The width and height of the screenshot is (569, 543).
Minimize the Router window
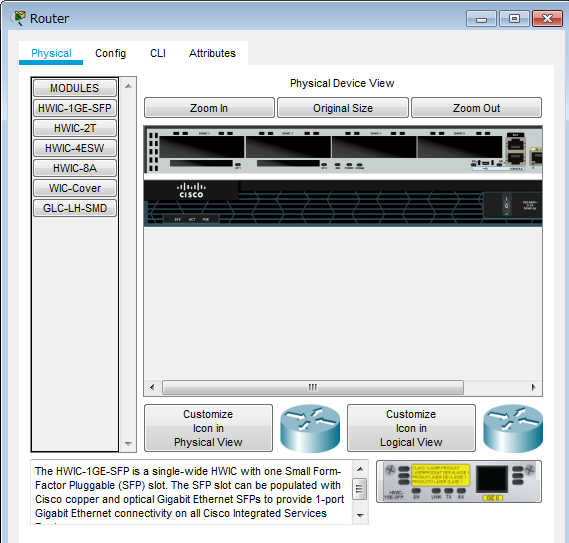481,19
